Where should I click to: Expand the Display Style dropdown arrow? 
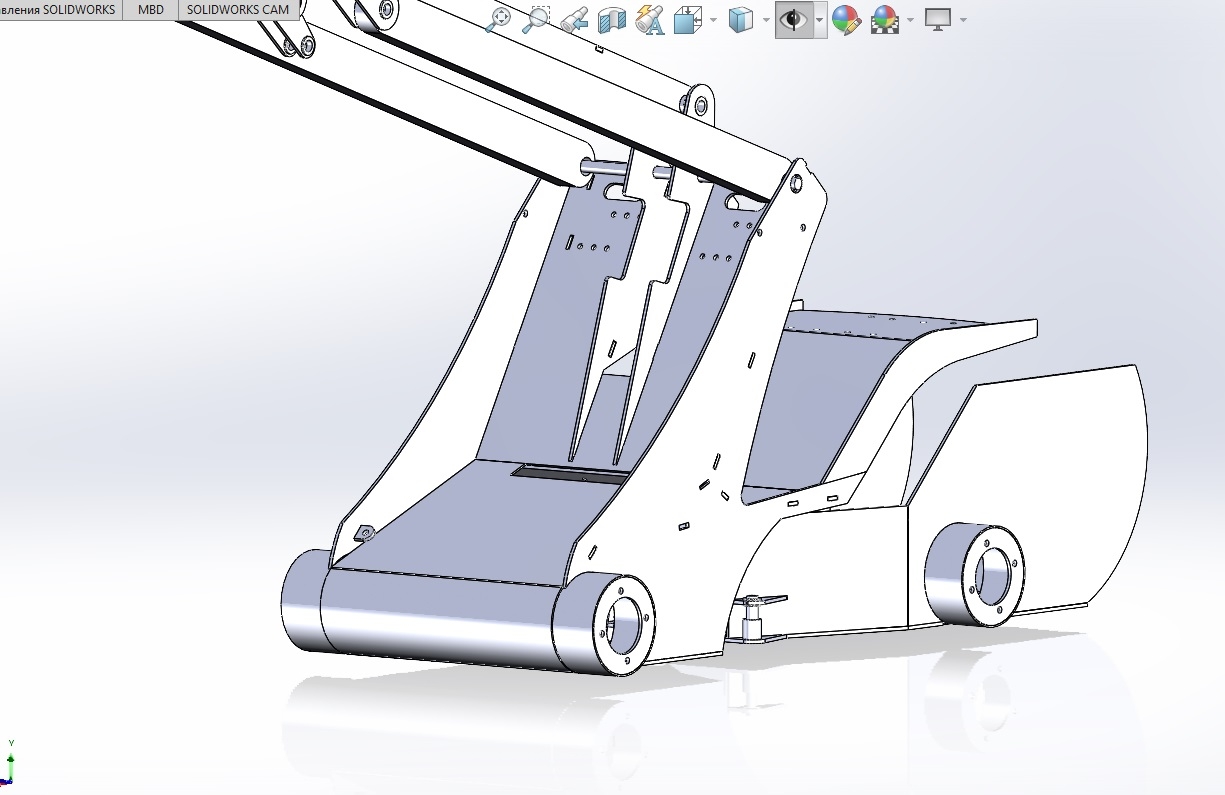point(765,20)
